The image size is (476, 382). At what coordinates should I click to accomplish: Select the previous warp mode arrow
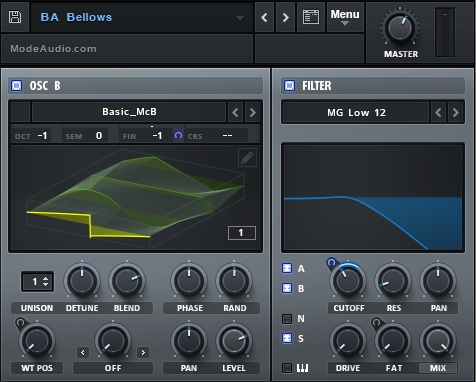tap(83, 352)
